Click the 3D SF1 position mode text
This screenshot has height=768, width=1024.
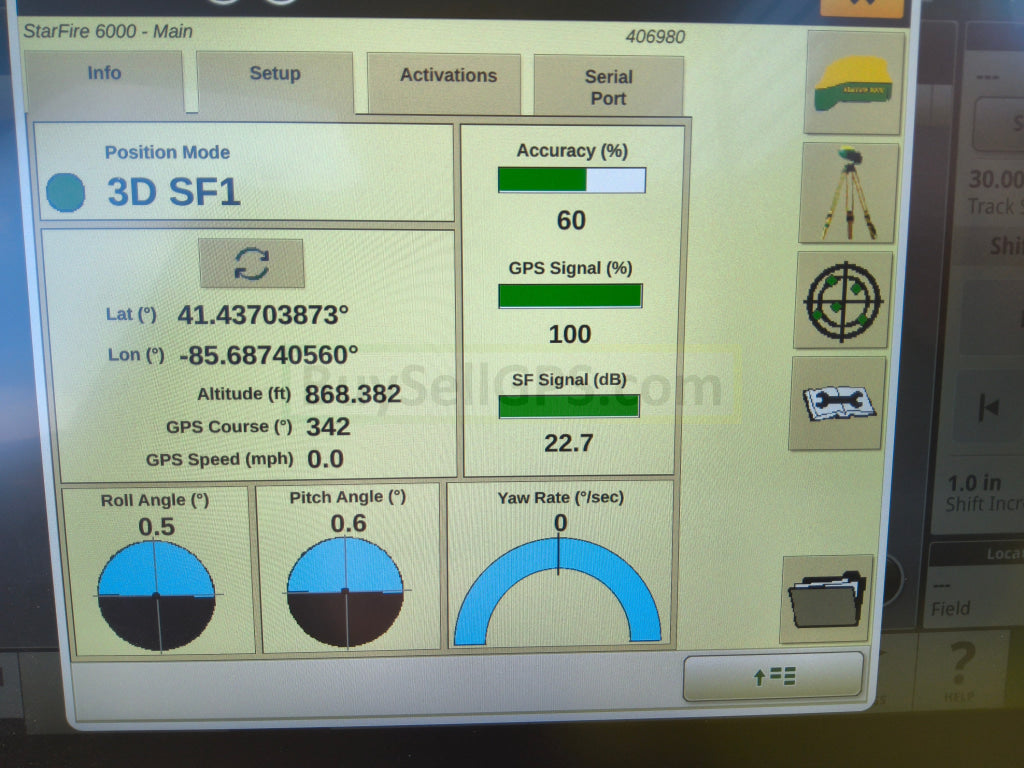pos(174,192)
